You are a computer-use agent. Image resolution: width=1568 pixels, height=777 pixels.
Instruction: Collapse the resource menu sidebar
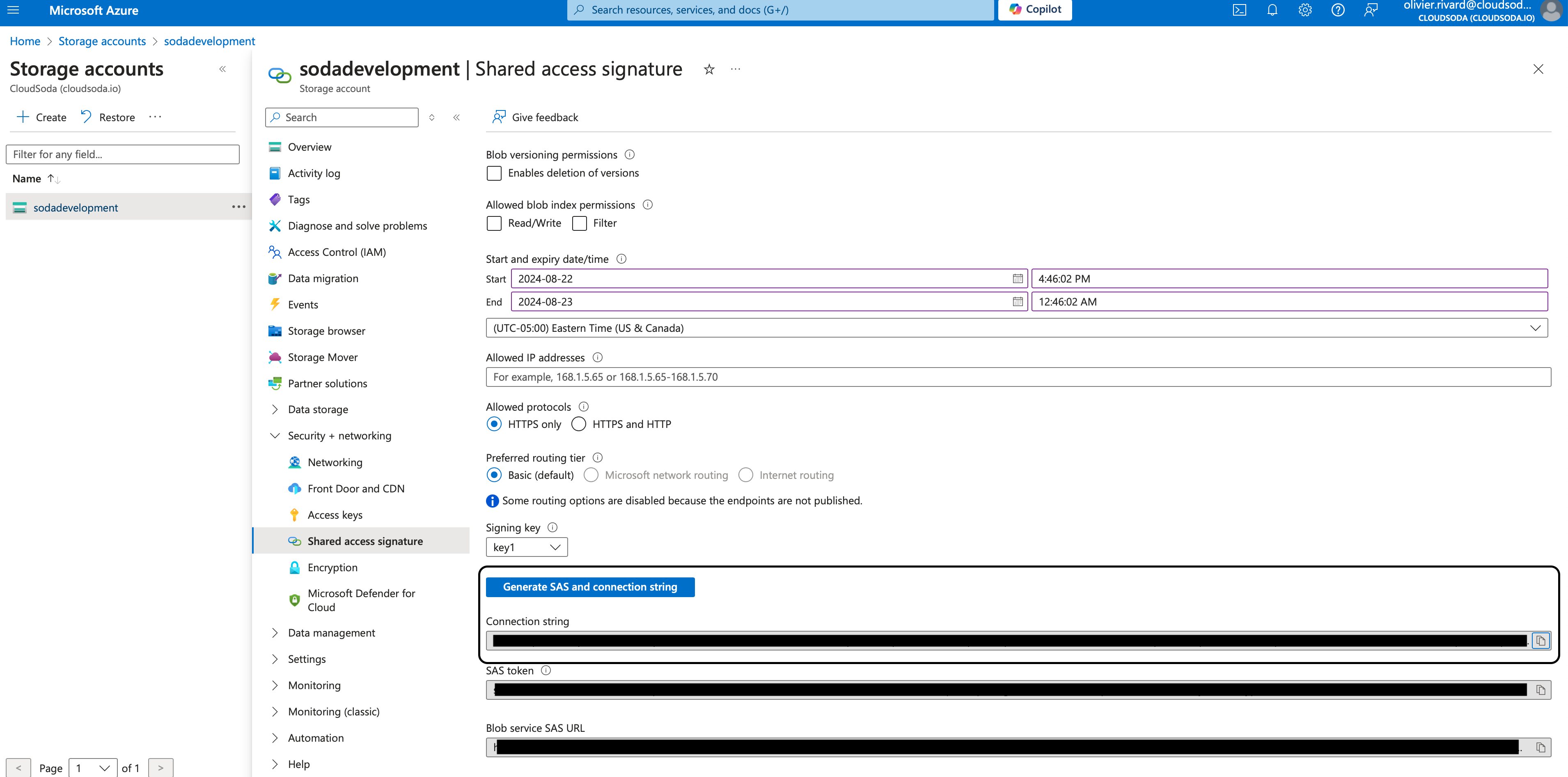point(456,117)
